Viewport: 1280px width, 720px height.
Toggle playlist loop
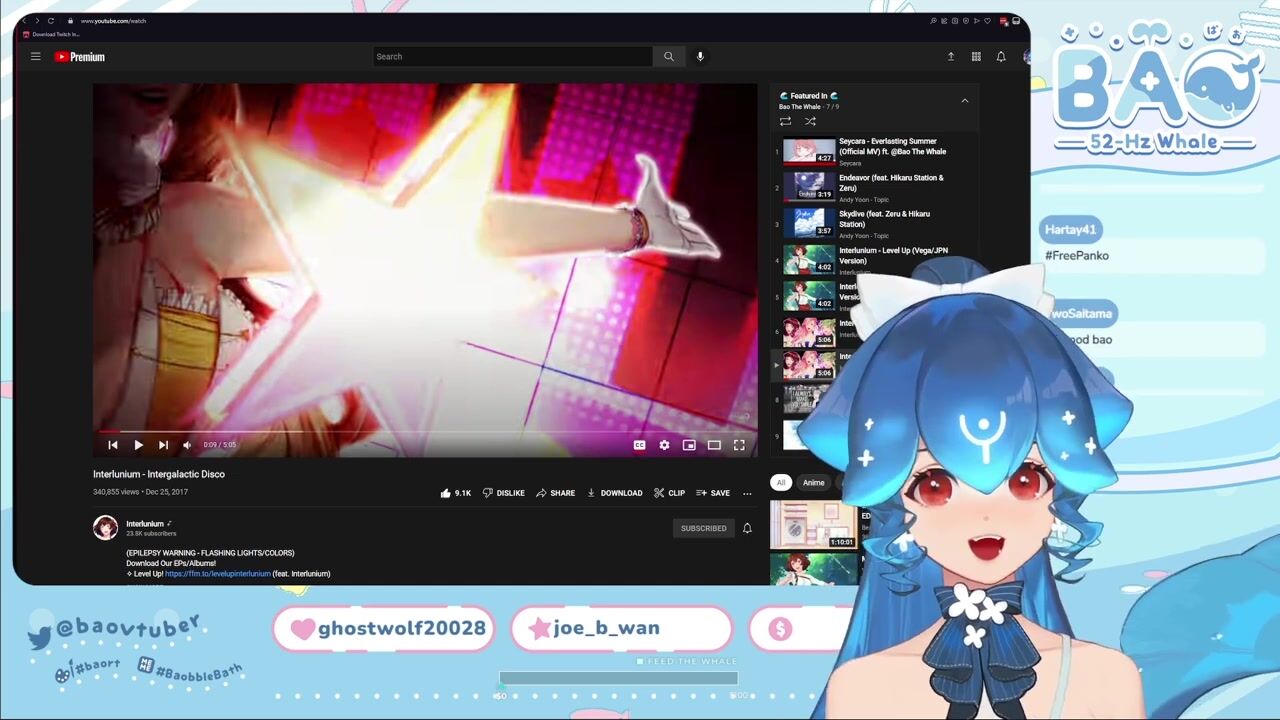[x=785, y=121]
